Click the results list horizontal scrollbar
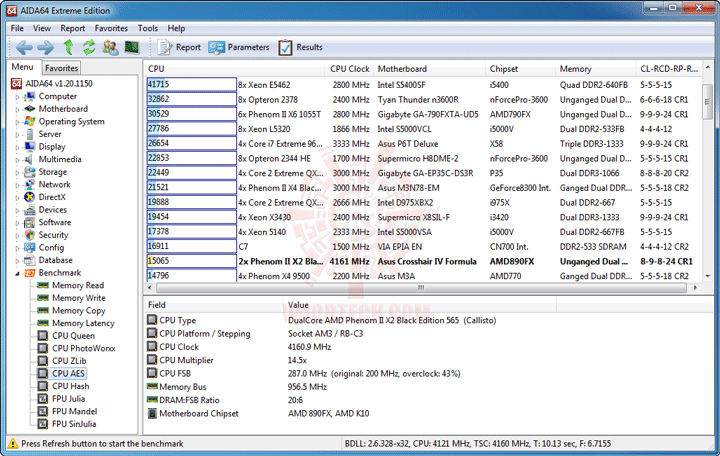The width and height of the screenshot is (720, 456). (x=421, y=288)
